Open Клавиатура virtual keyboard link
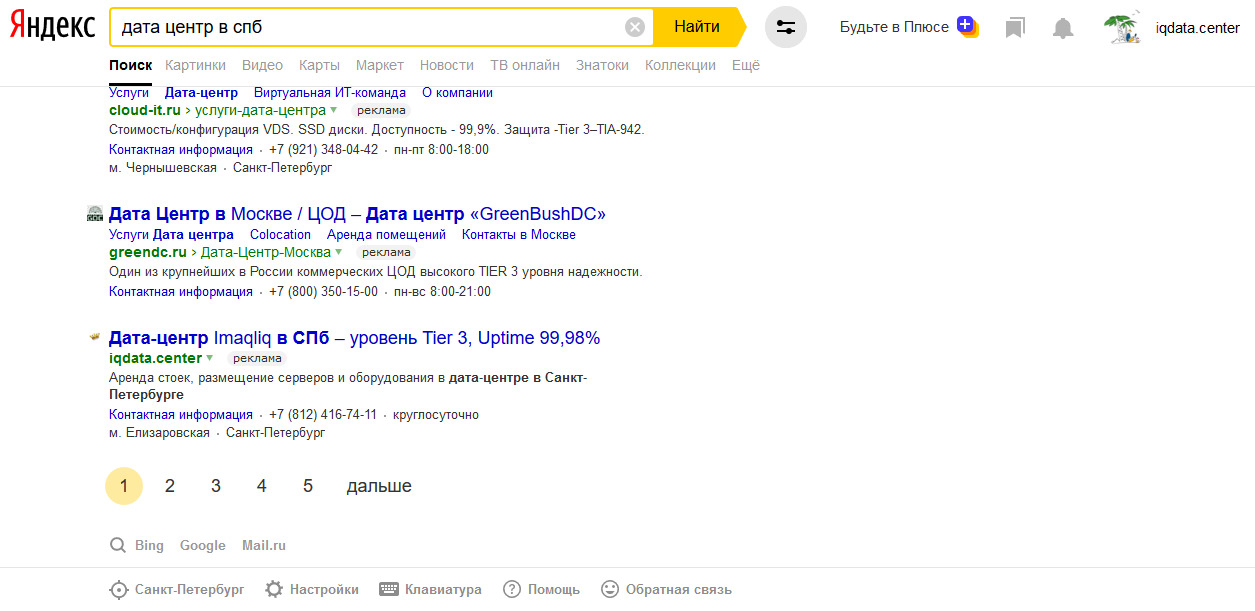The width and height of the screenshot is (1255, 611). point(443,590)
